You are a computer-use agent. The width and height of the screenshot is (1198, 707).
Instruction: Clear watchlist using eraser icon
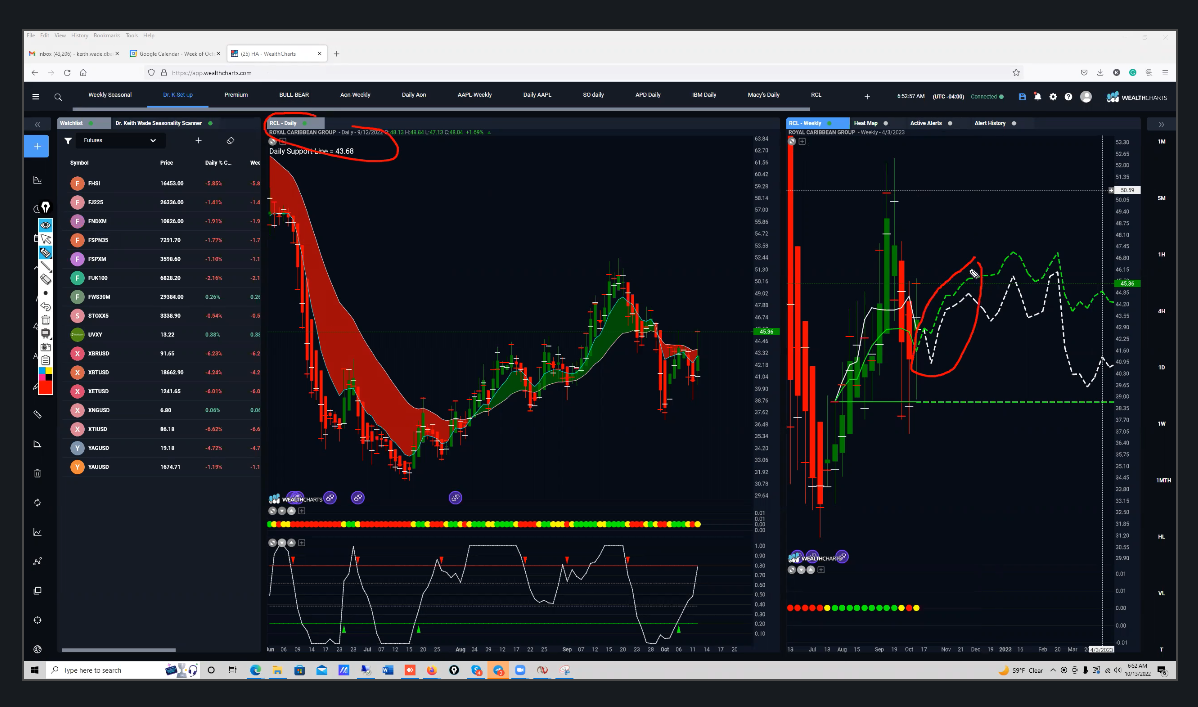tap(230, 141)
